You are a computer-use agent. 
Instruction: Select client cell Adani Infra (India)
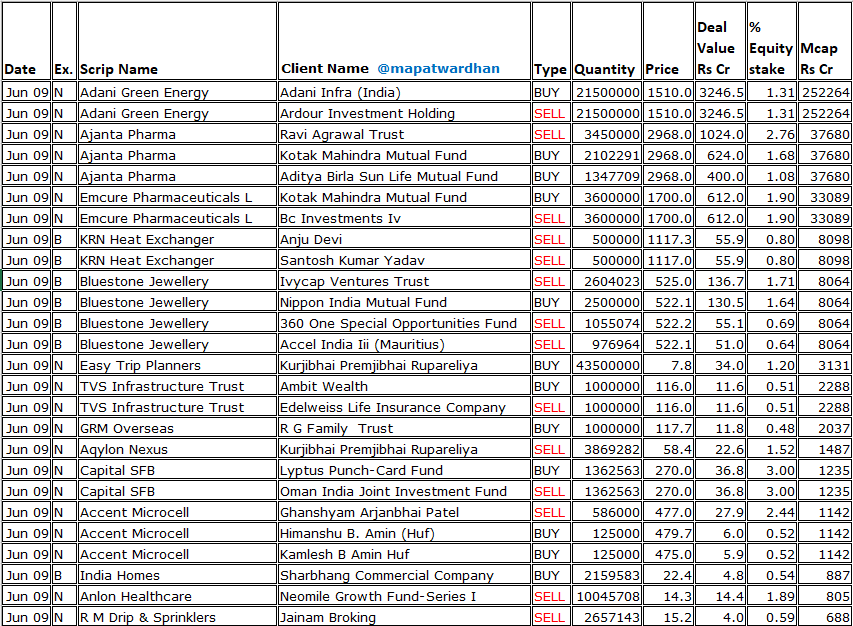tap(404, 92)
